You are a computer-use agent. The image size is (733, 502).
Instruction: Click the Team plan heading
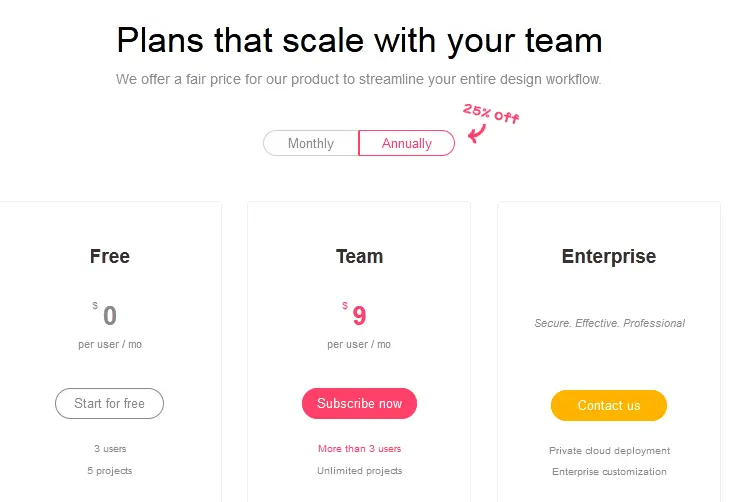[359, 256]
